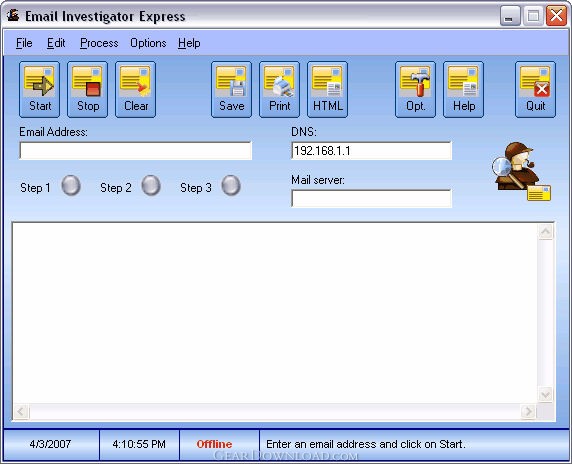The image size is (572, 464).
Task: Click inside the results output area
Action: 275,313
